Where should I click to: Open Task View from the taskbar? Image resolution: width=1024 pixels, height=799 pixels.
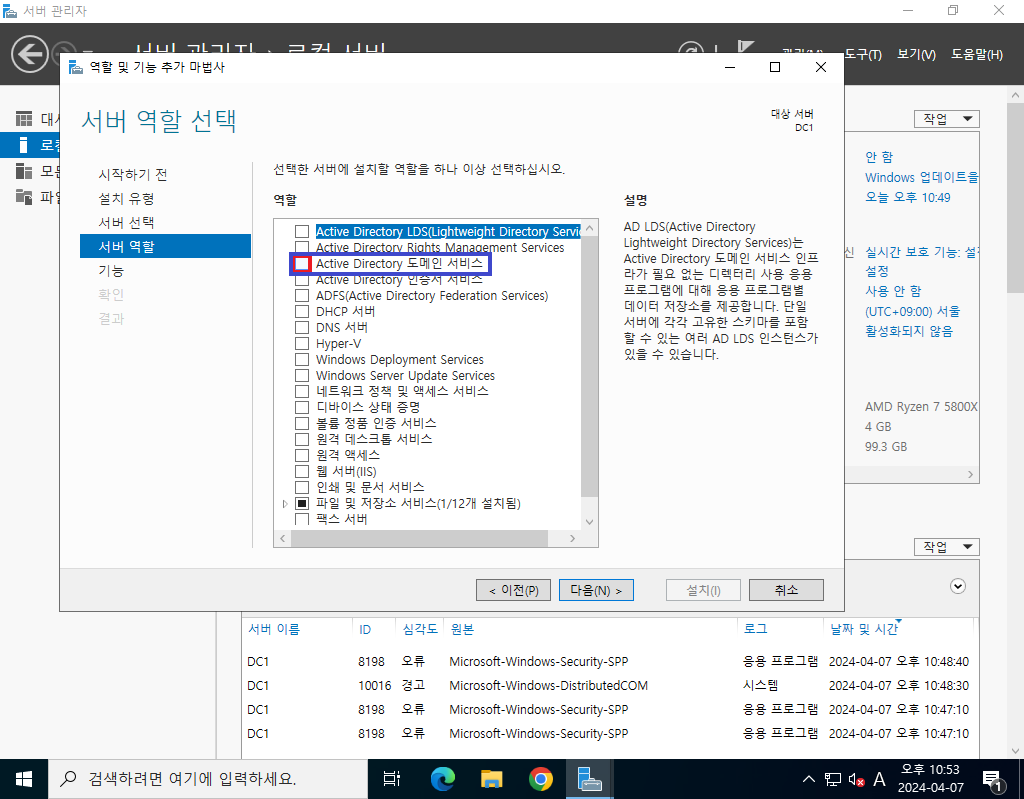(x=392, y=779)
